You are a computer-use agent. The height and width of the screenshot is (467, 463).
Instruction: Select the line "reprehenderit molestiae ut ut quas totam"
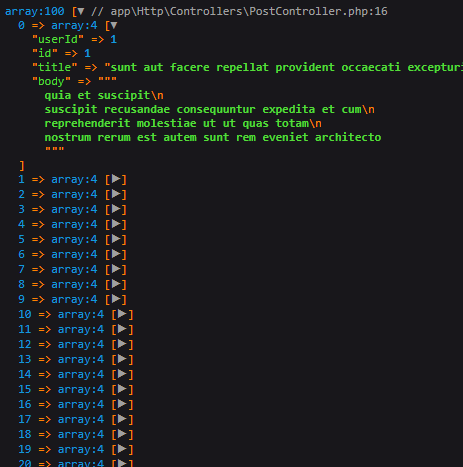click(x=177, y=123)
